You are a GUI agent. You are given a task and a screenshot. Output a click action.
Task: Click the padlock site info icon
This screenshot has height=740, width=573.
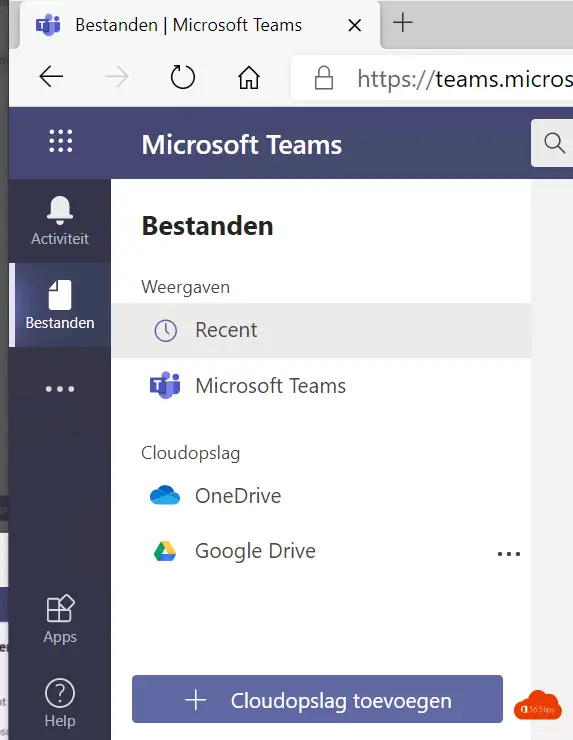324,78
